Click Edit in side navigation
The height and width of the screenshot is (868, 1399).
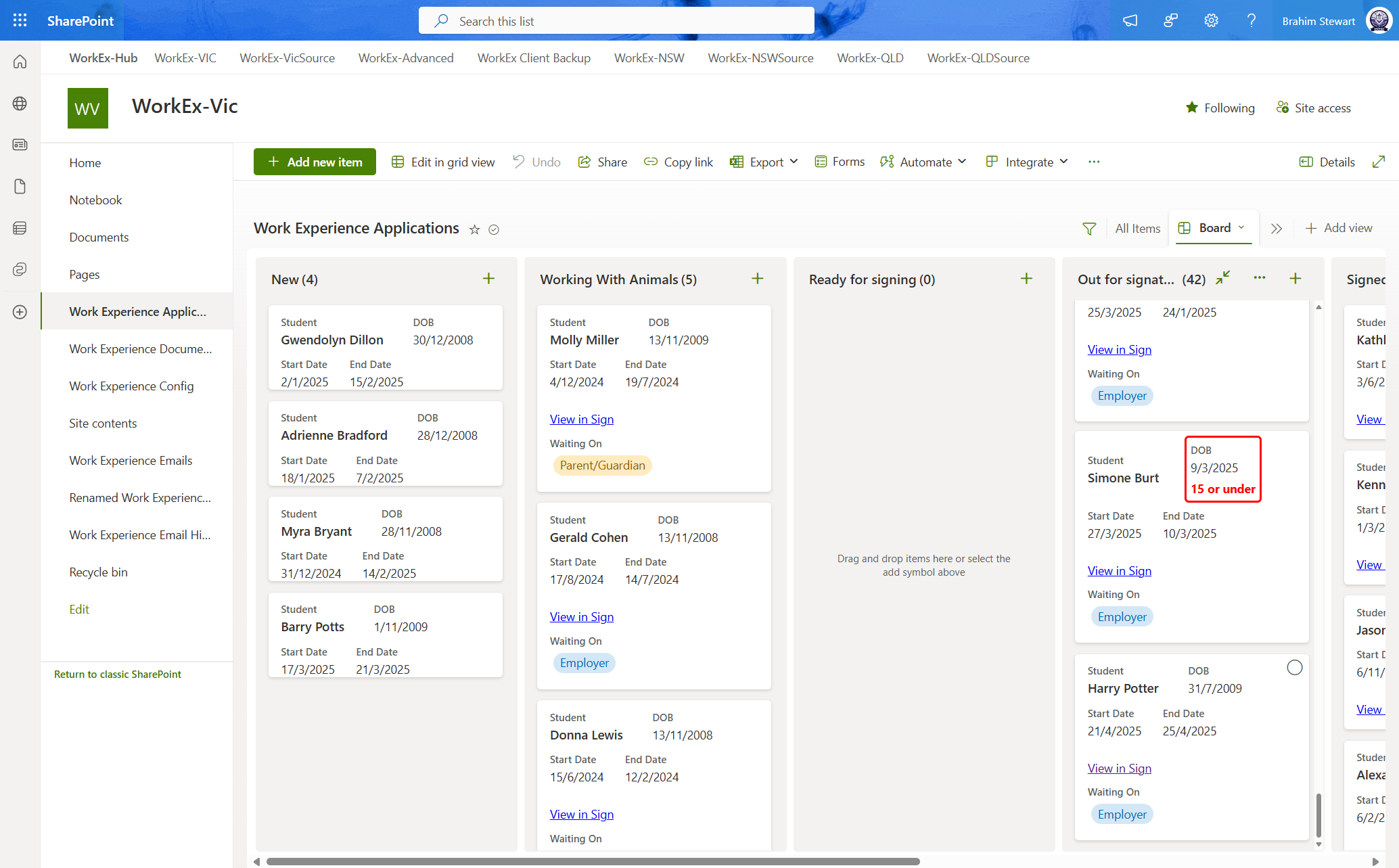(x=79, y=610)
